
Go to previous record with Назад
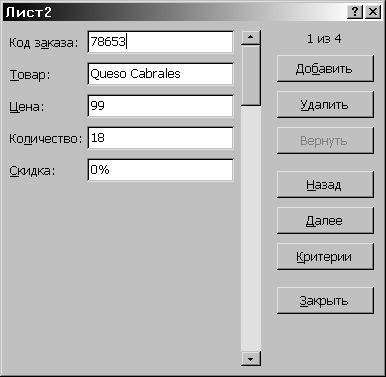click(325, 185)
